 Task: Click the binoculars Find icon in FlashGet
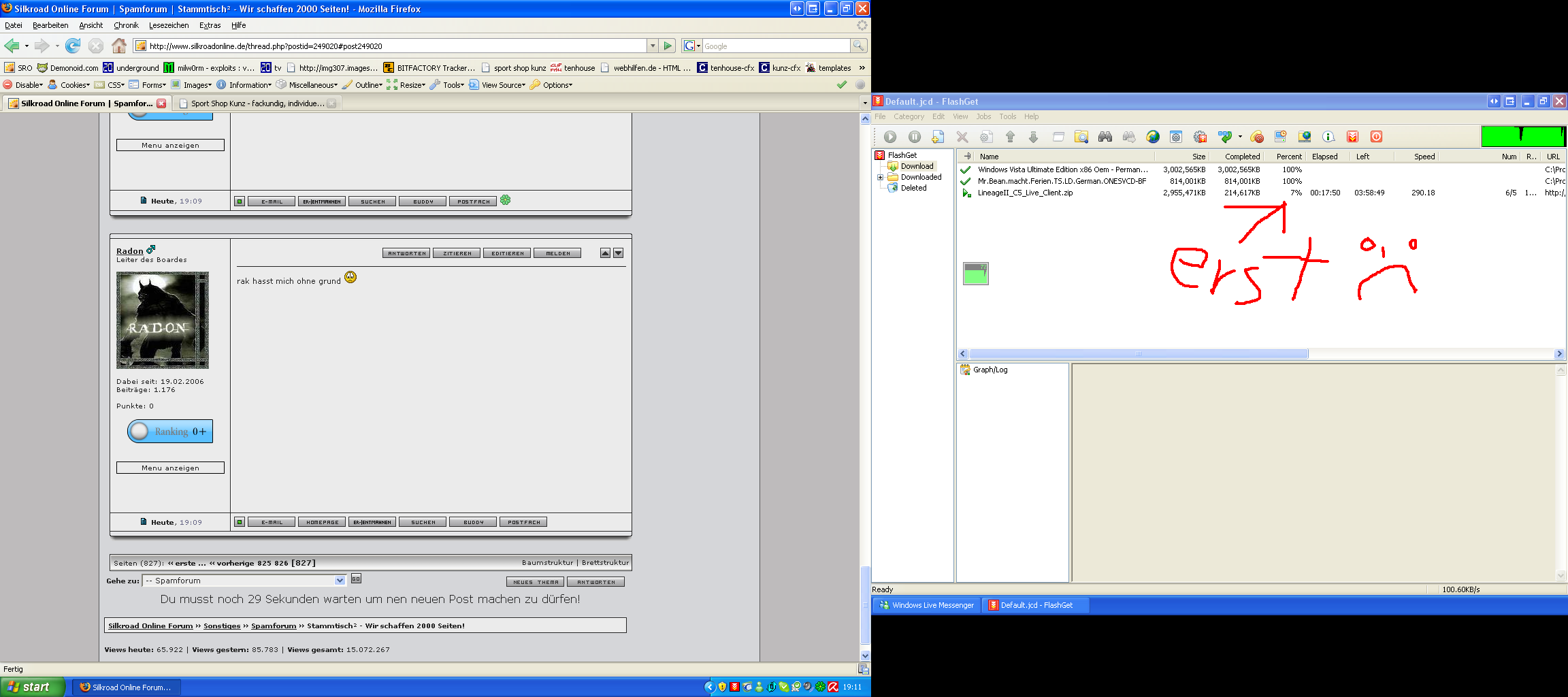click(x=1105, y=137)
